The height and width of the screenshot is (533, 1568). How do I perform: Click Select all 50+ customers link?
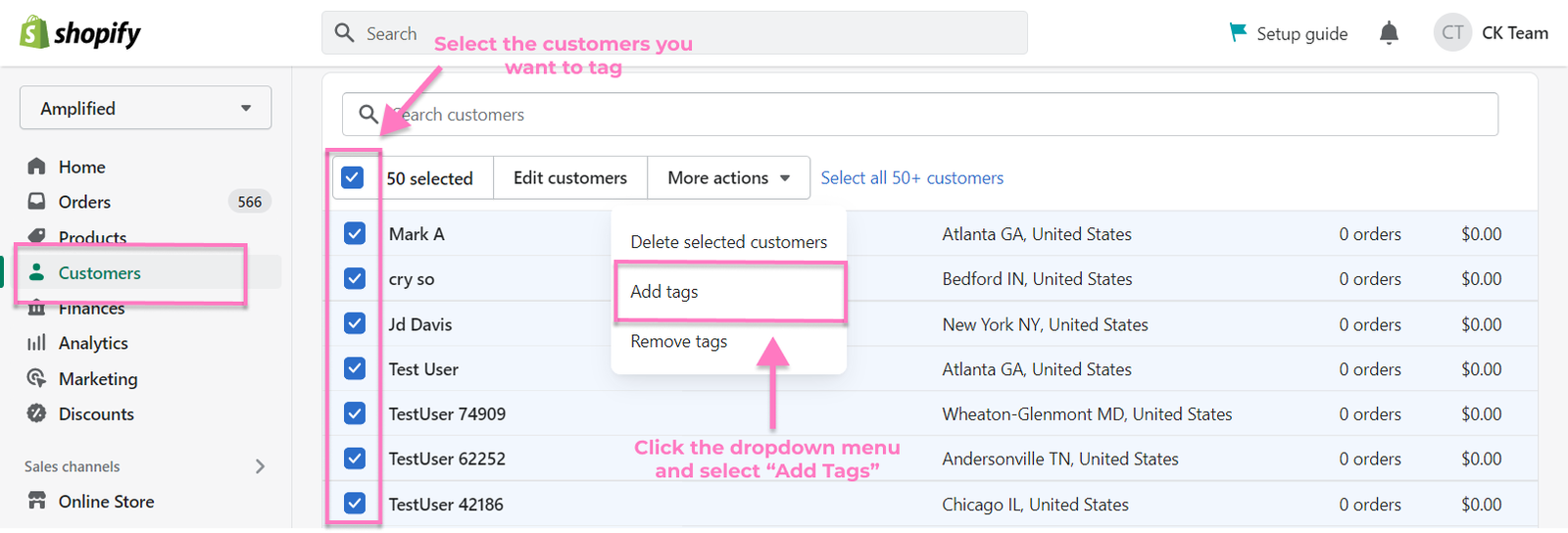click(911, 177)
